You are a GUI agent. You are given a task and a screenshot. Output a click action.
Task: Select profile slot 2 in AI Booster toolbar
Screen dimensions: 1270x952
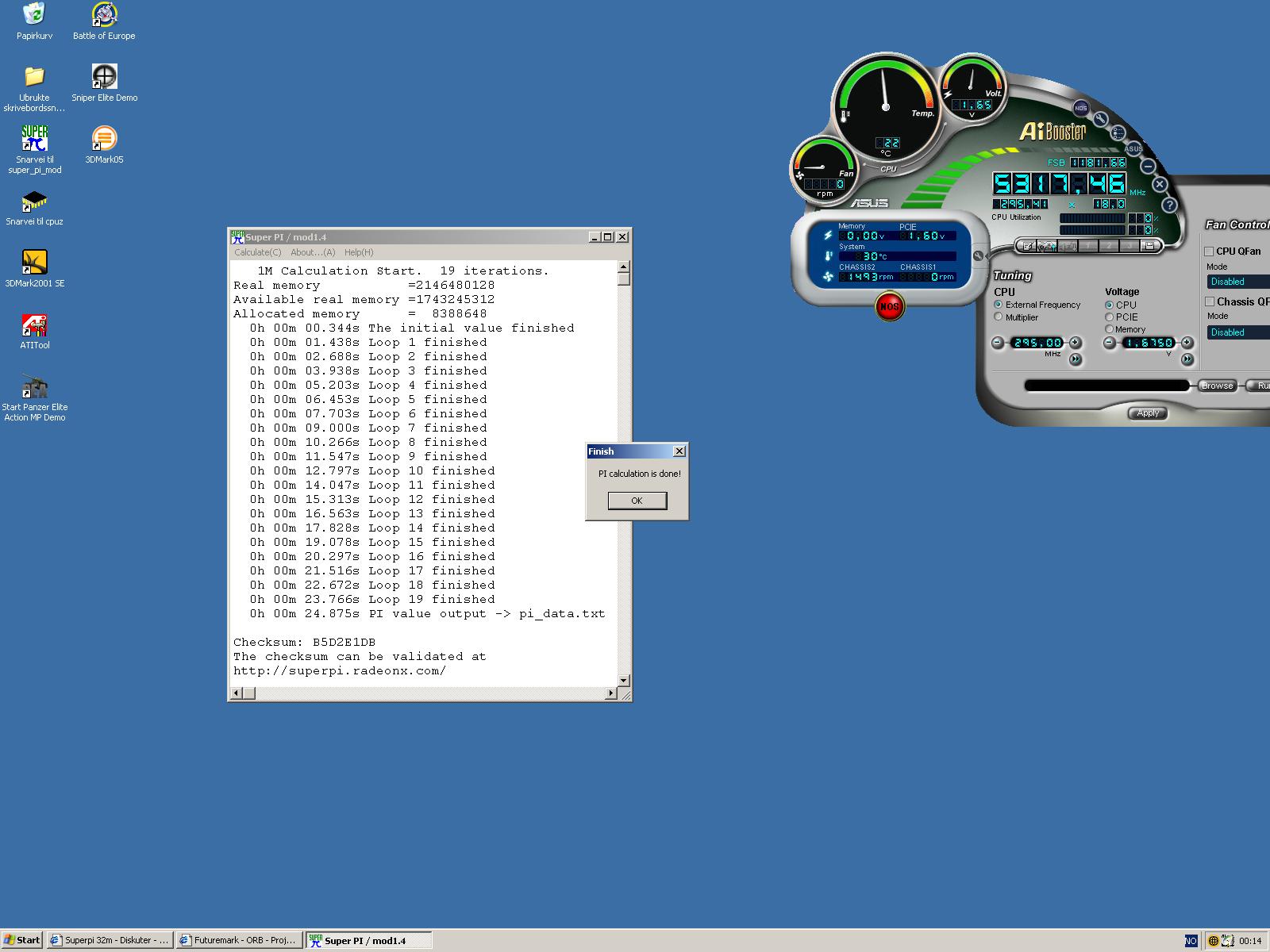pyautogui.click(x=1109, y=247)
